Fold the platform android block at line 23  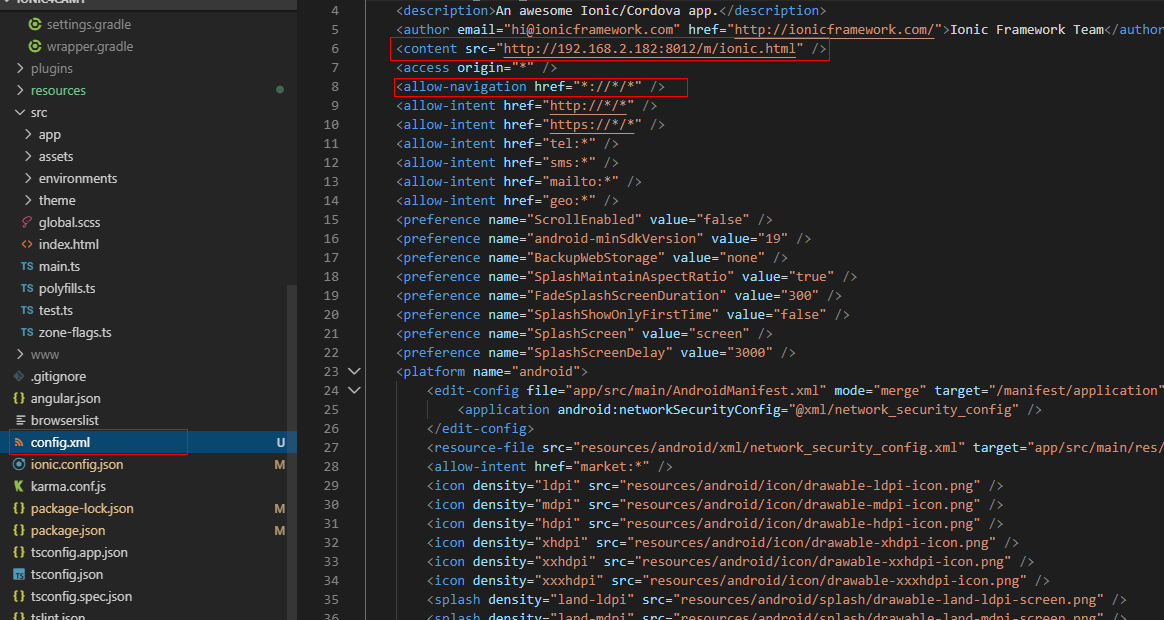pos(354,371)
